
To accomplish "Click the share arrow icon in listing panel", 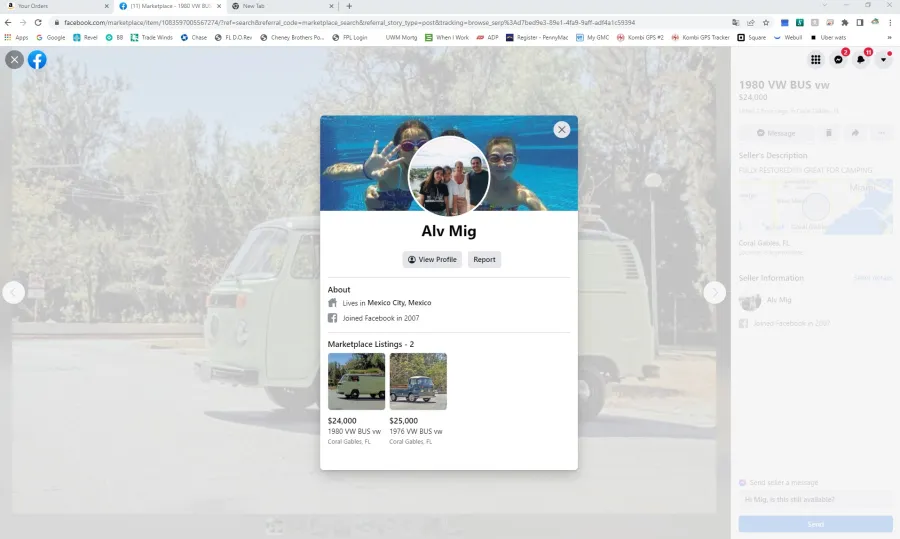I will pos(855,133).
